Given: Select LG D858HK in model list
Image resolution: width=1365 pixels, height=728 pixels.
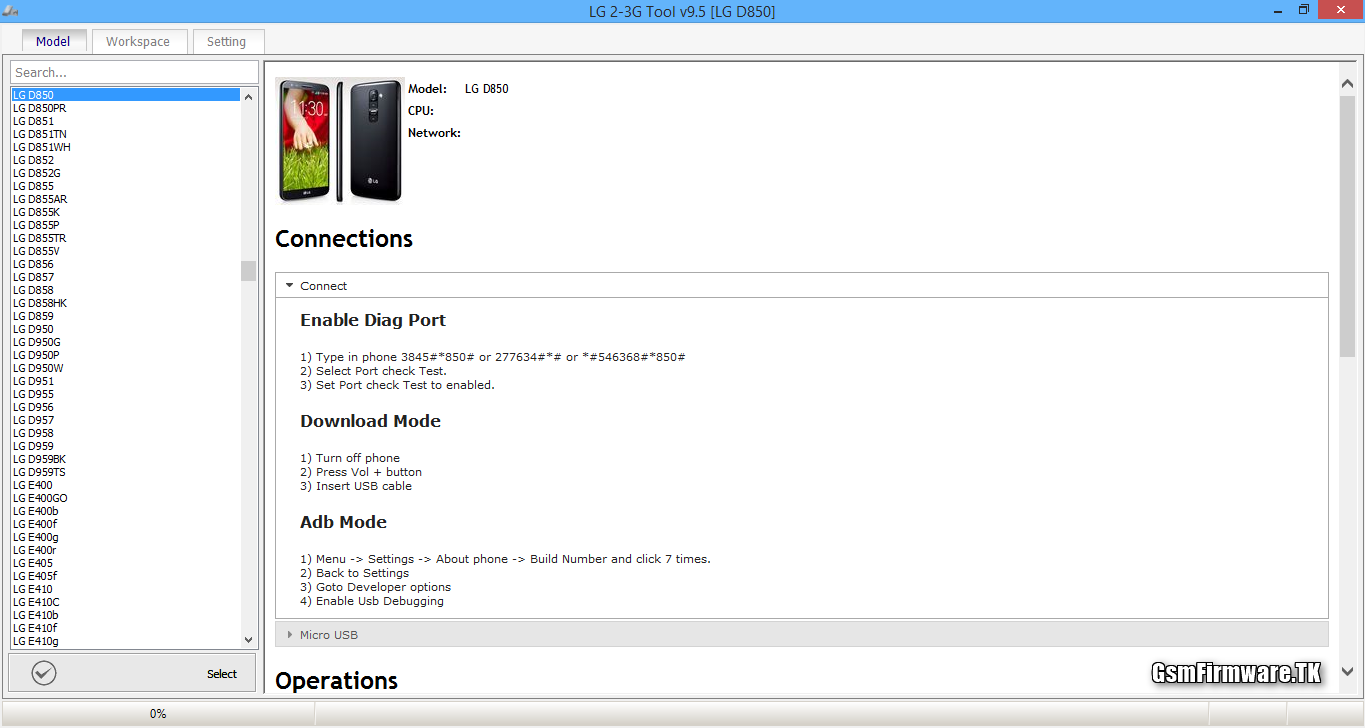Looking at the screenshot, I should coord(125,303).
